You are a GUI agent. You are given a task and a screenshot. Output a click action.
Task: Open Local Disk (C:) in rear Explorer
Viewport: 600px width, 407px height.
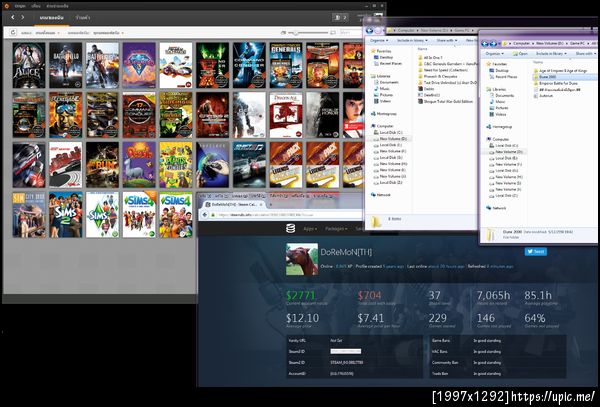pyautogui.click(x=387, y=132)
